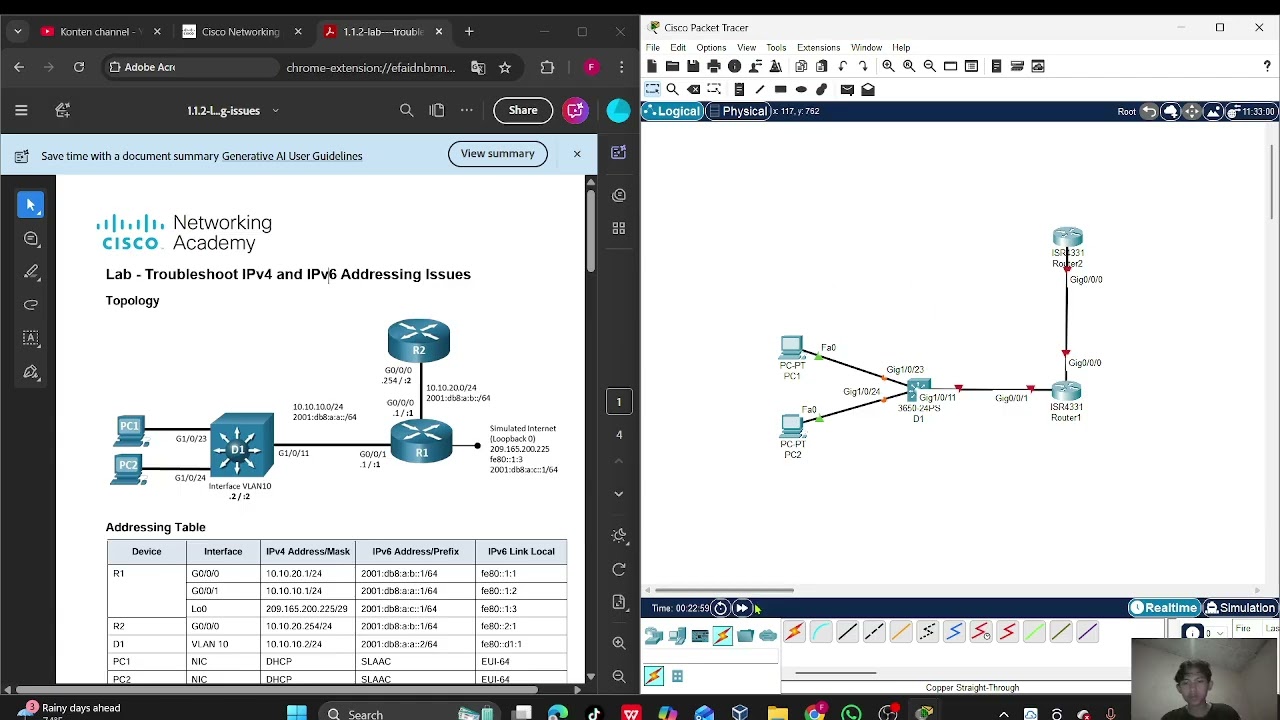Click the Open file icon in Packet Tracer
This screenshot has width=1280, height=720.
(672, 66)
